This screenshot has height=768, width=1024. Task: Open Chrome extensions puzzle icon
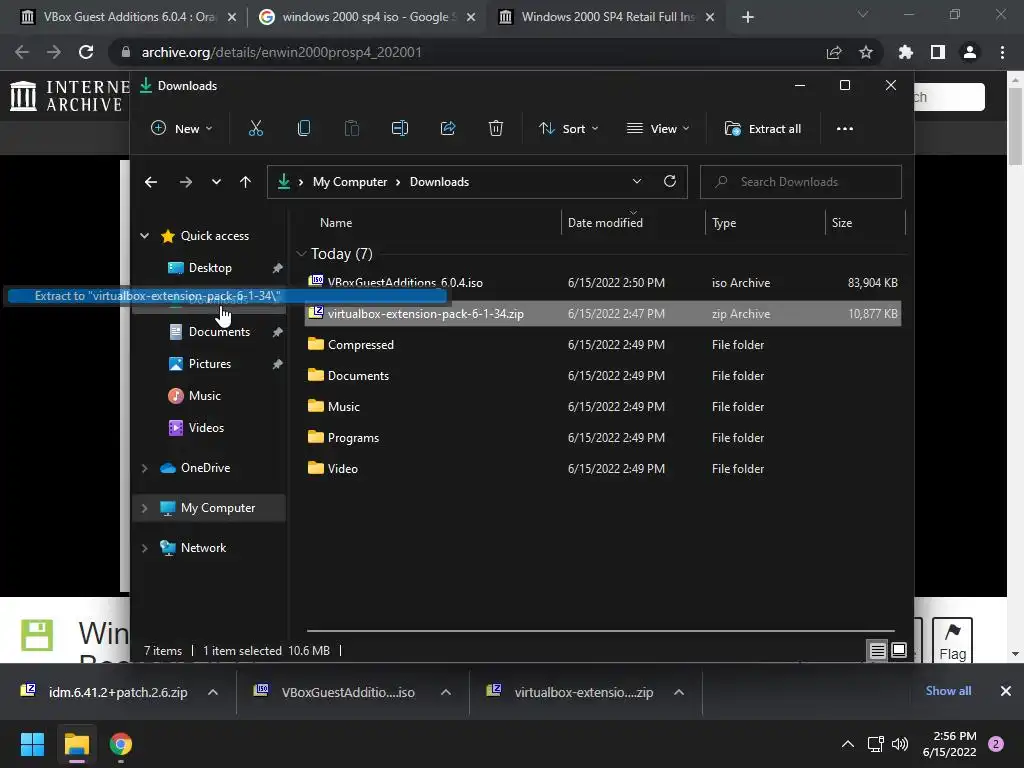tap(905, 52)
